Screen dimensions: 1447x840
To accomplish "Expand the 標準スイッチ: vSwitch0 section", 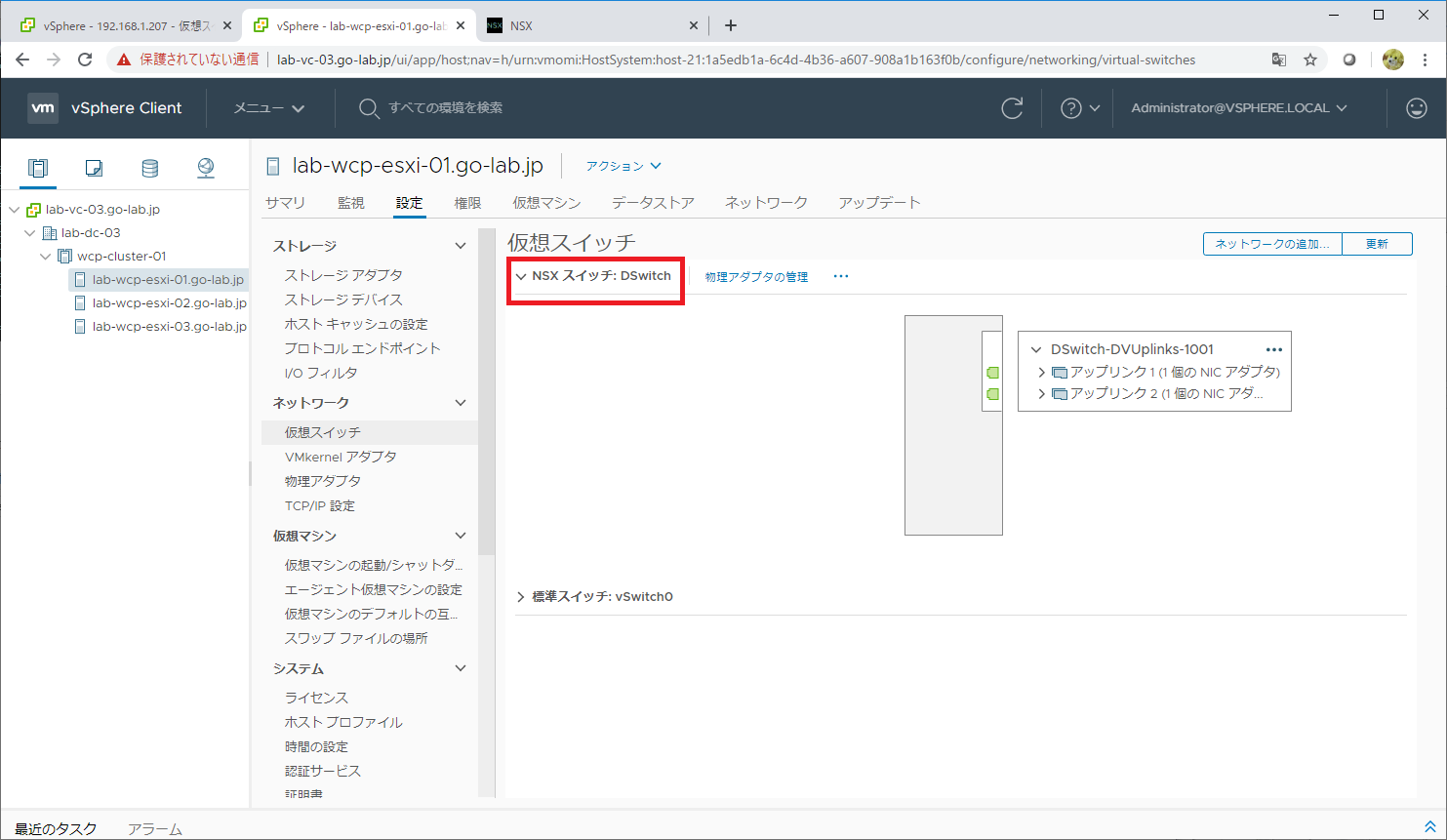I will (521, 597).
